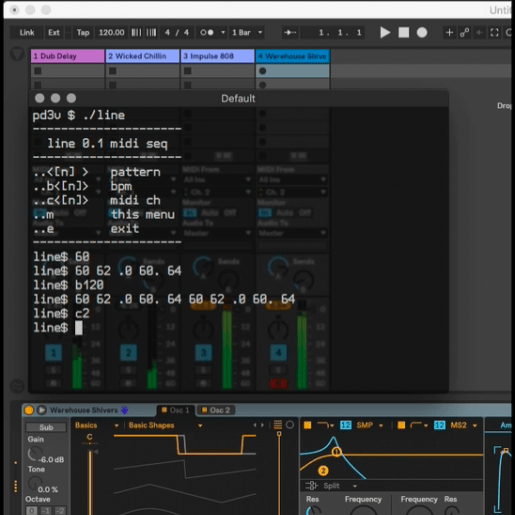Screen dimensions: 515x515
Task: Arm the round Record button in transport
Action: [422, 32]
